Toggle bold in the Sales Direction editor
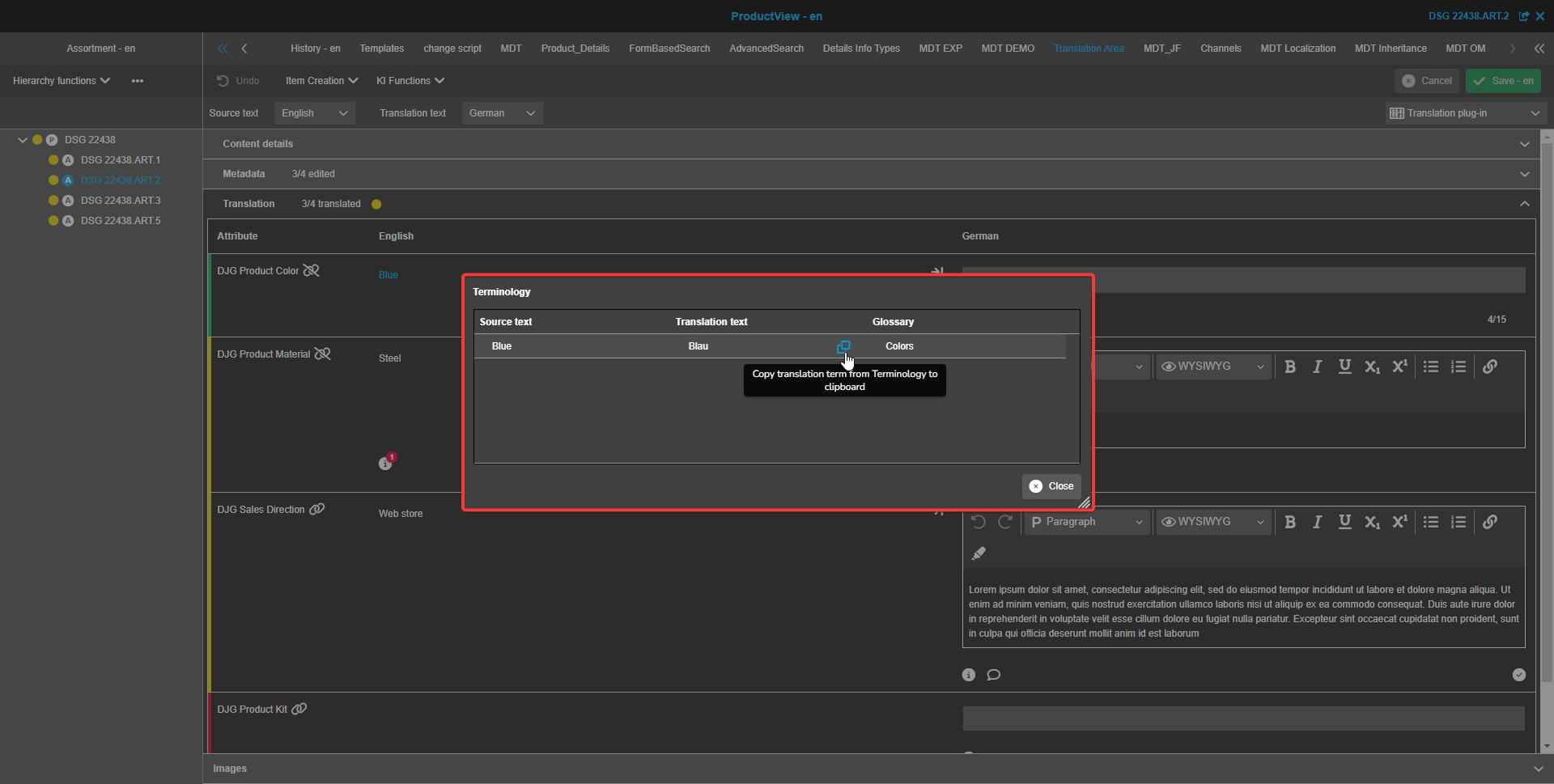Viewport: 1554px width, 784px height. click(x=1290, y=523)
